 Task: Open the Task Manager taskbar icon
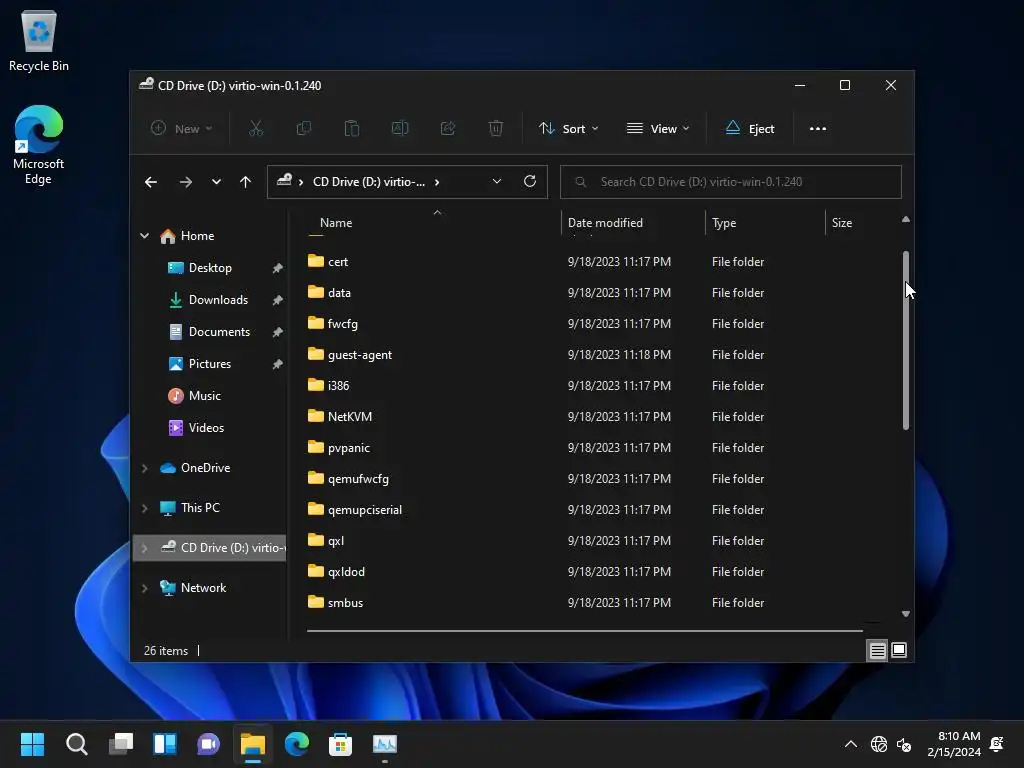[x=385, y=744]
